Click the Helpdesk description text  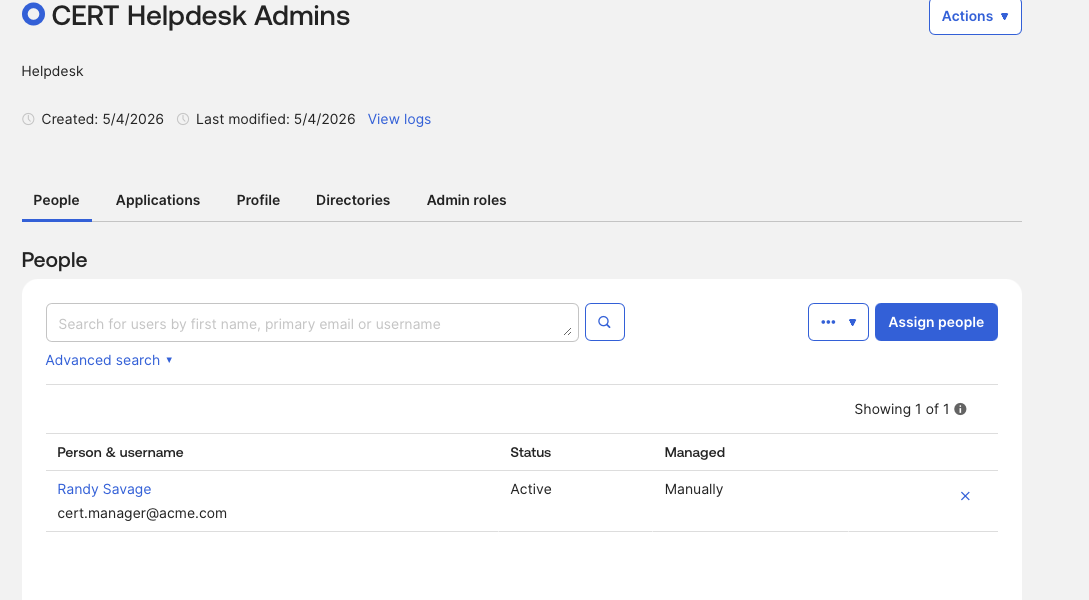52,72
